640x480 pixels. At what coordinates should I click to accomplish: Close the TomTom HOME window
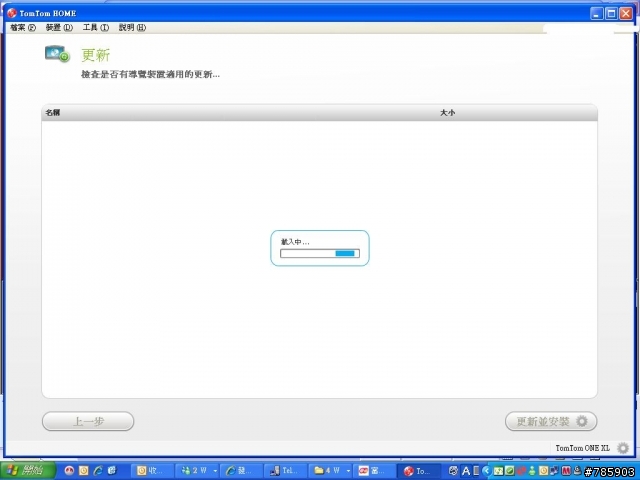click(626, 13)
